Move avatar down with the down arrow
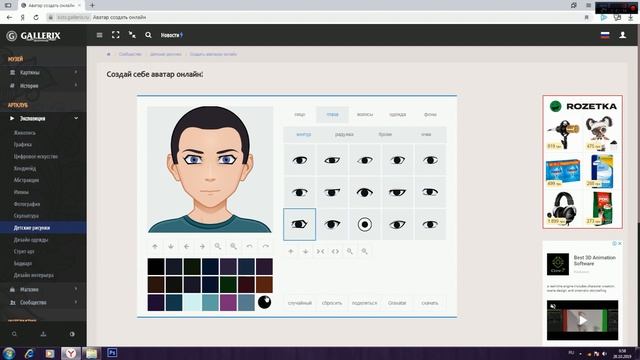Screen dimensions: 640x360 coord(171,247)
